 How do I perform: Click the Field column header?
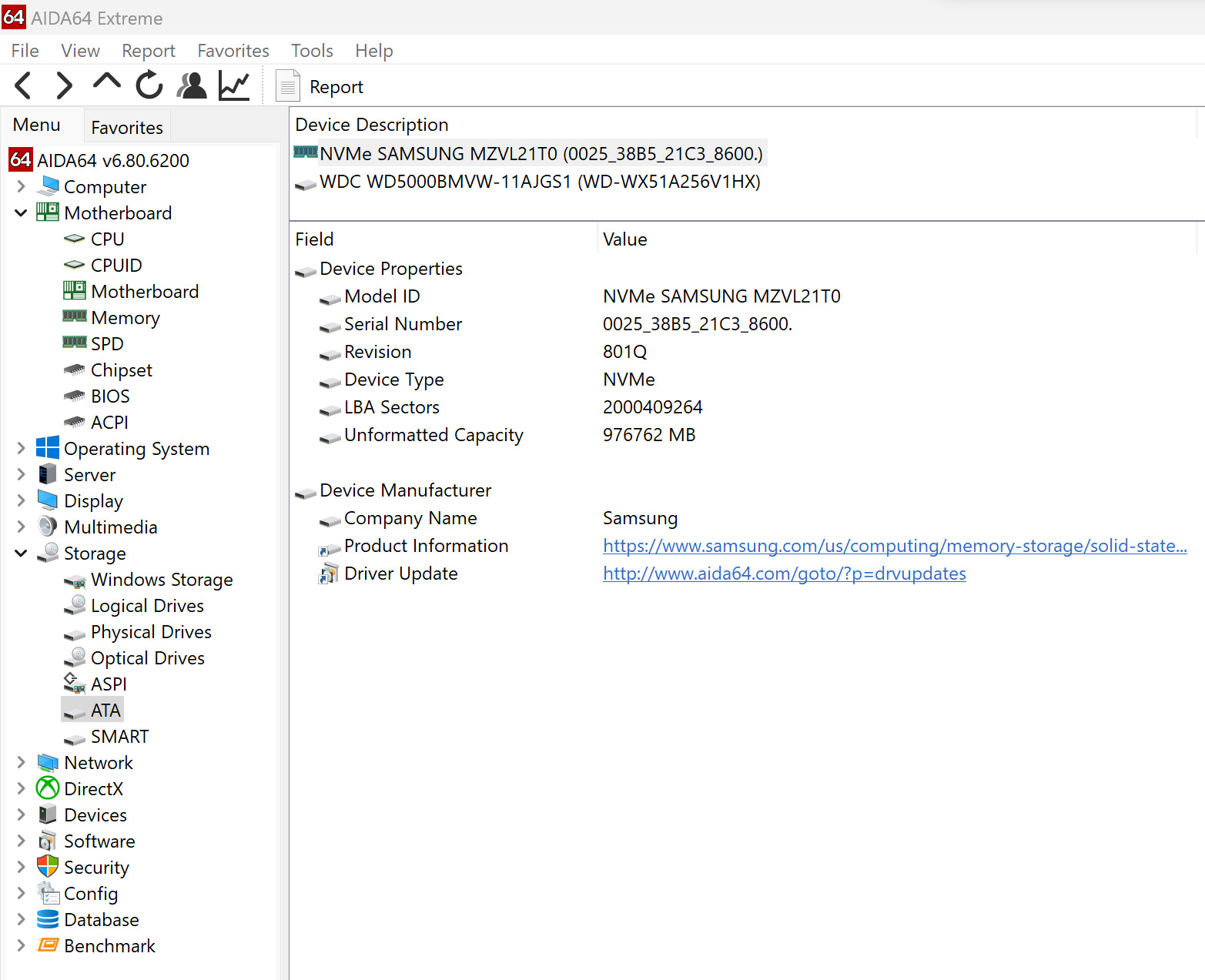(444, 239)
